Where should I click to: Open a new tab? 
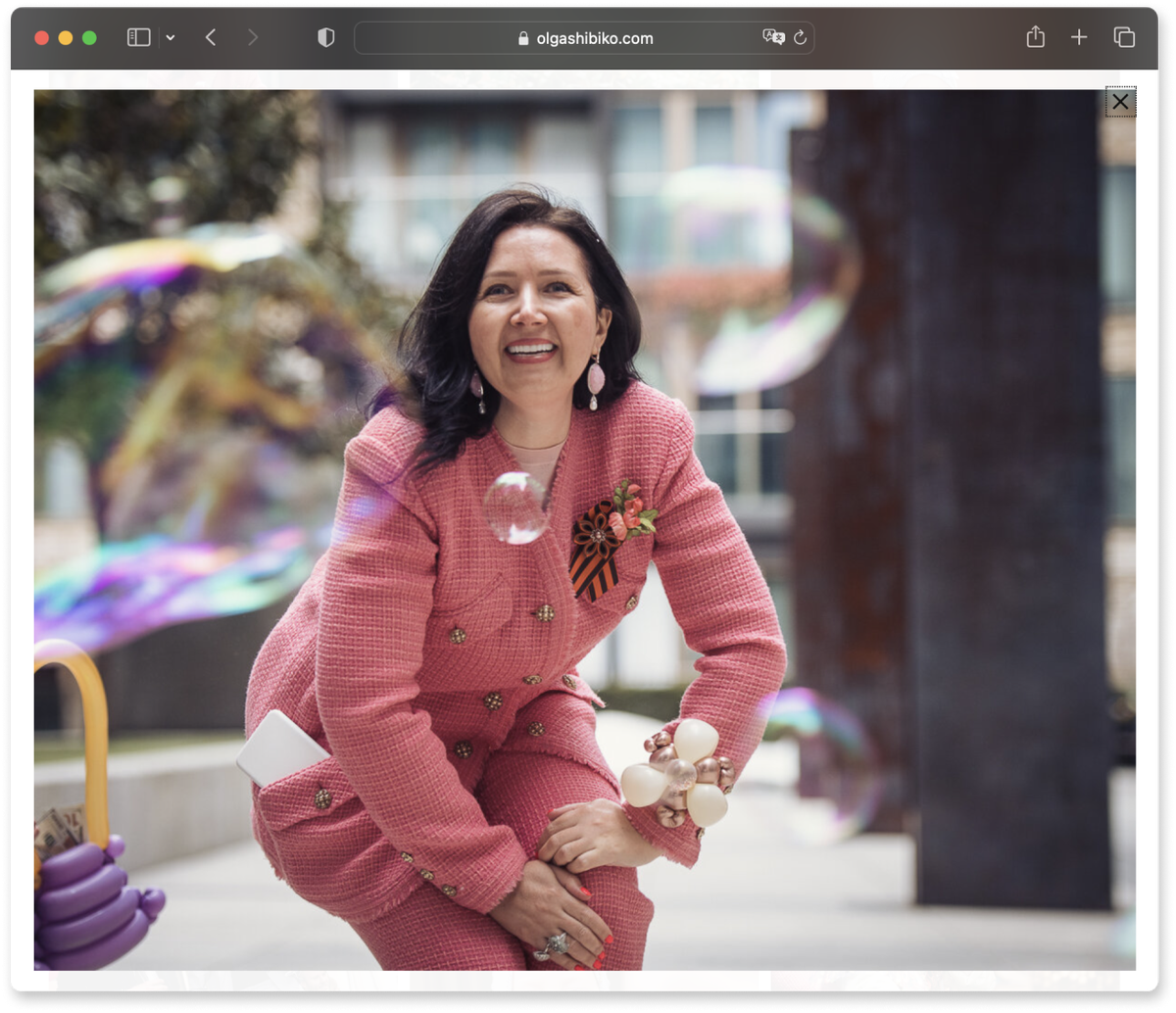point(1079,37)
